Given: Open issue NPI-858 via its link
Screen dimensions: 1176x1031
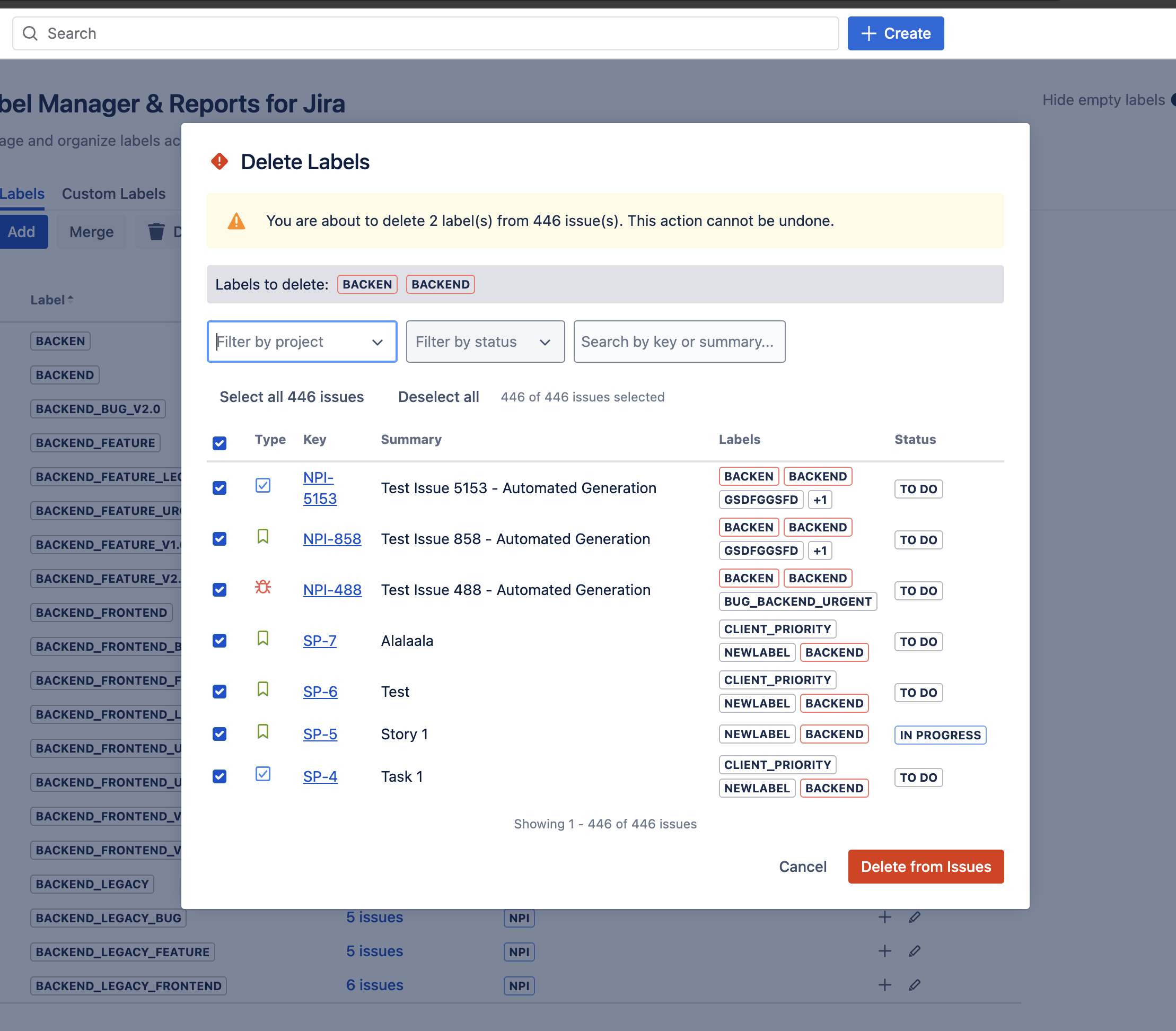Looking at the screenshot, I should [x=332, y=538].
